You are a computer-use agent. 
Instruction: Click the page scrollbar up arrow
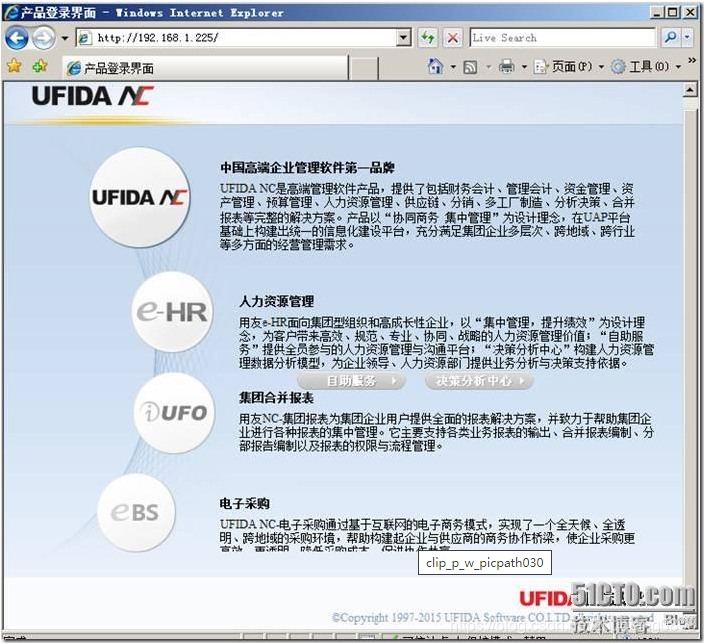690,91
